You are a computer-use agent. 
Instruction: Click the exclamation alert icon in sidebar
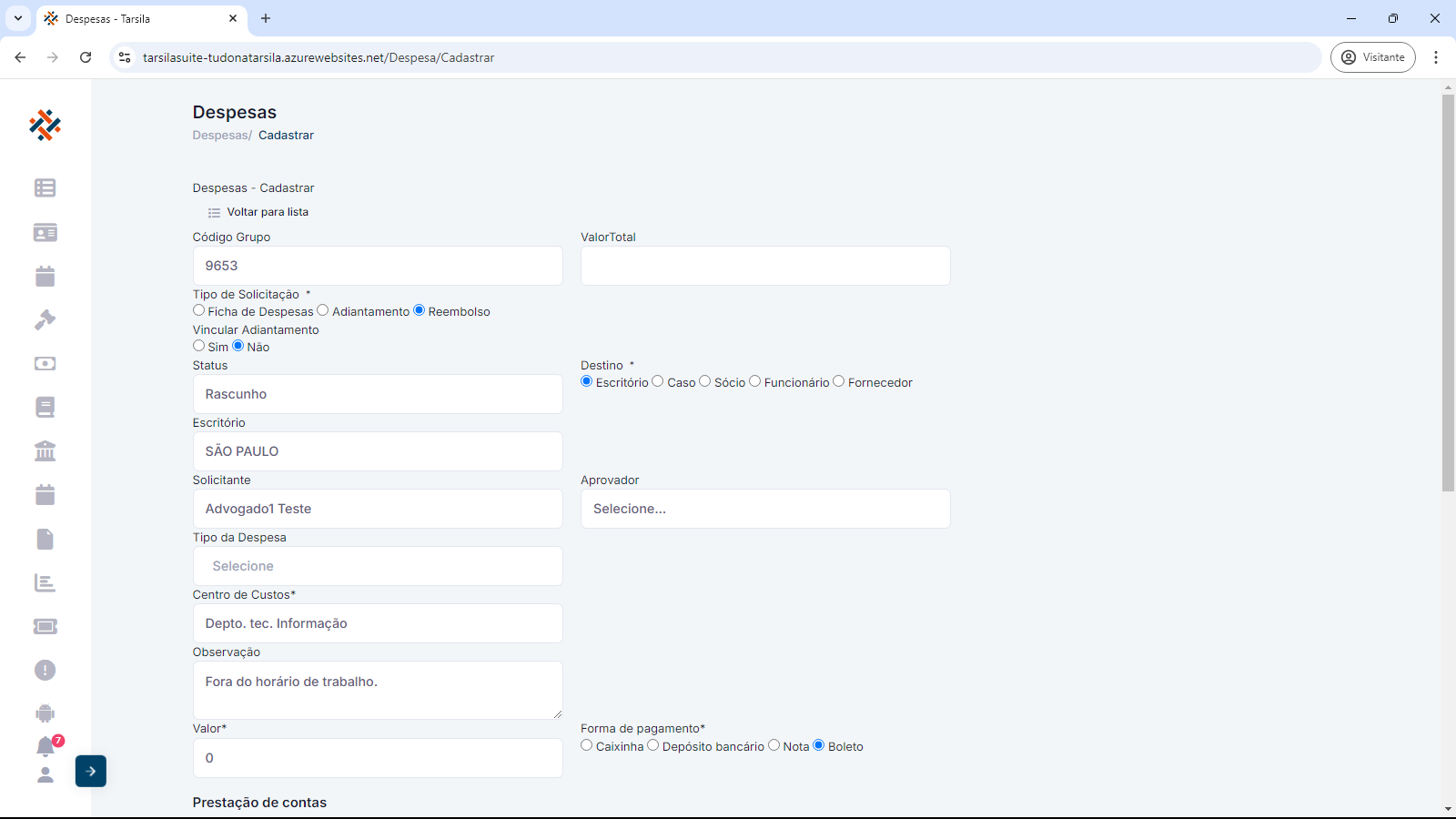45,670
